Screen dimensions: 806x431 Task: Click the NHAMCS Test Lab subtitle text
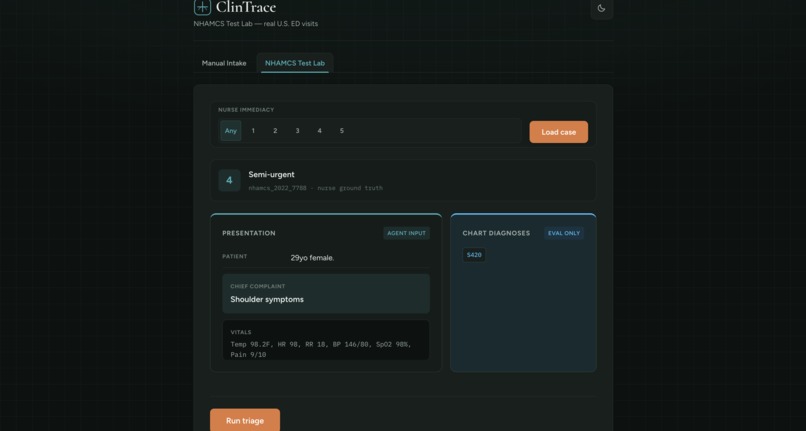coord(255,24)
